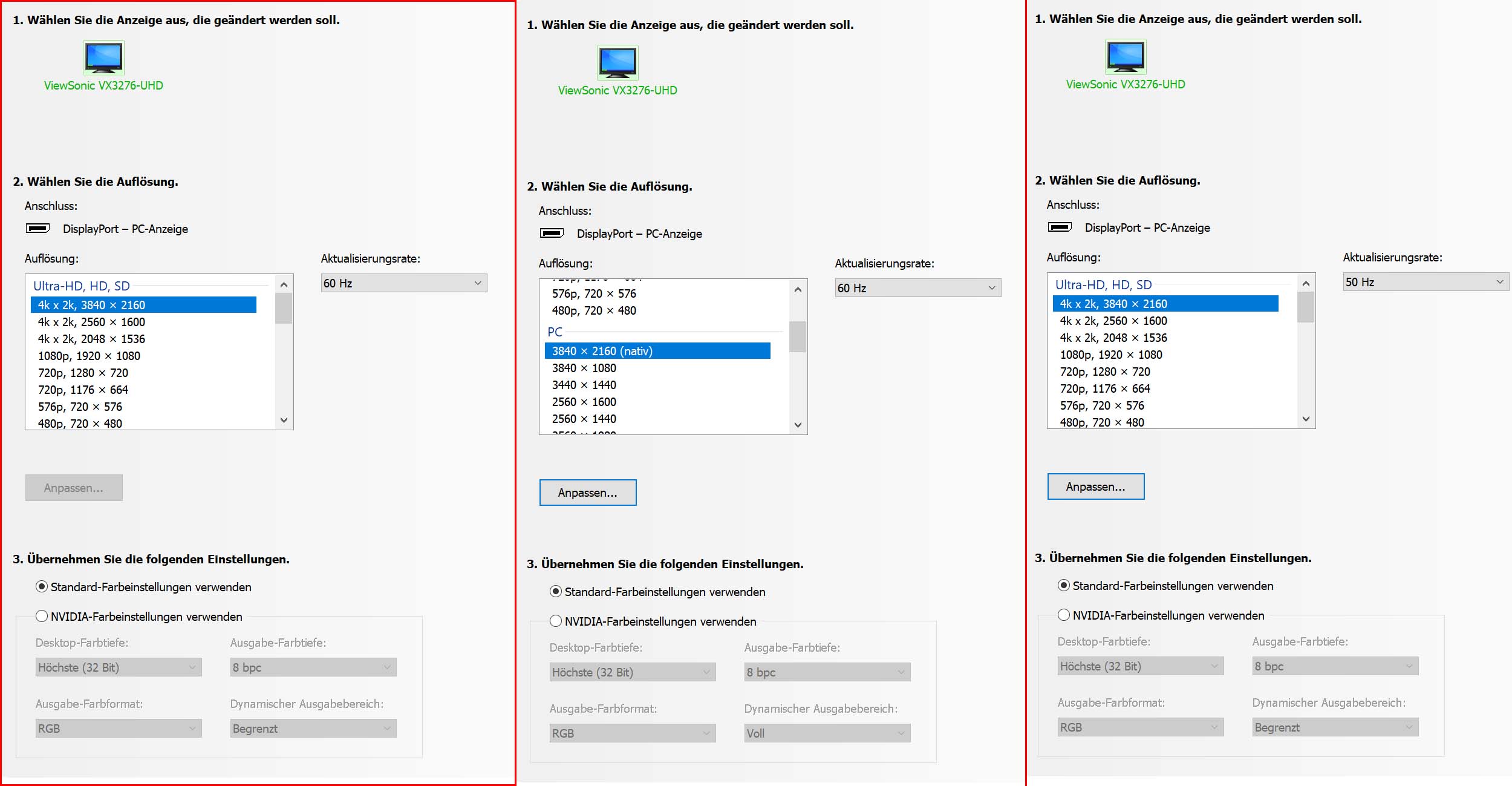Image resolution: width=1512 pixels, height=786 pixels.
Task: Click the scrollbar thumb of the PC resolution list
Action: pos(798,336)
